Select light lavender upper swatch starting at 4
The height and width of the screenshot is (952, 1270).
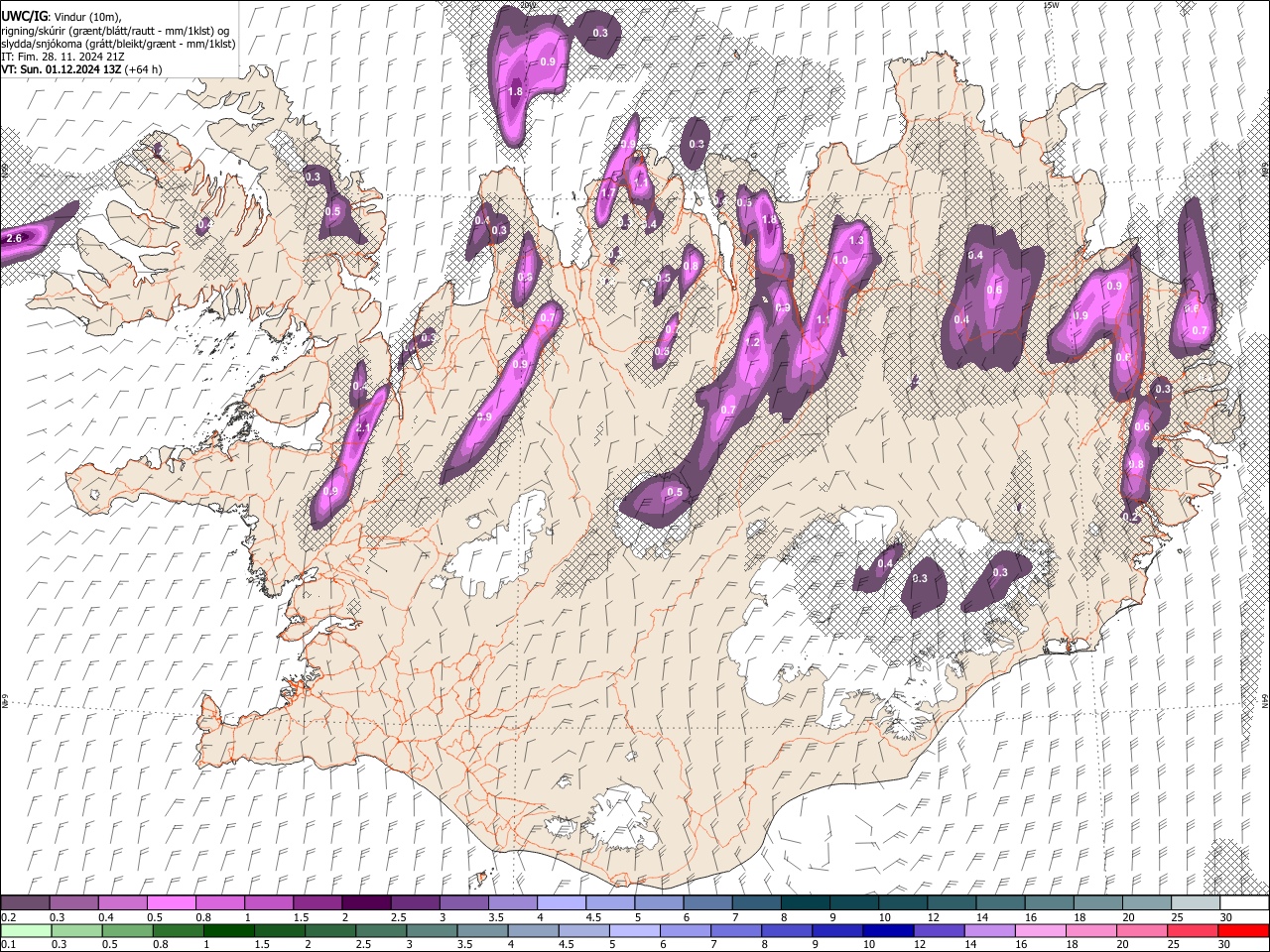pyautogui.click(x=562, y=903)
